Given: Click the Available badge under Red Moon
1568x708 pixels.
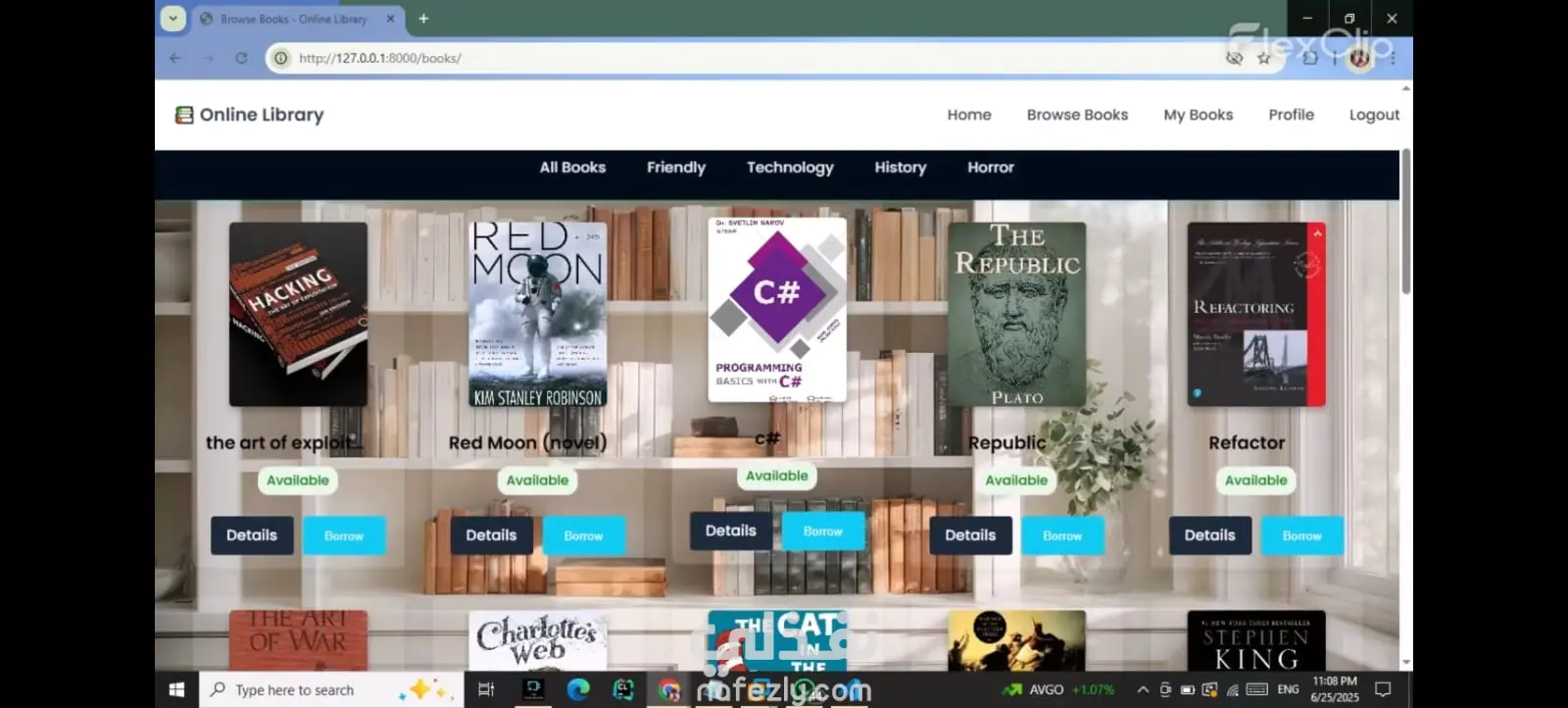Looking at the screenshot, I should pyautogui.click(x=537, y=480).
